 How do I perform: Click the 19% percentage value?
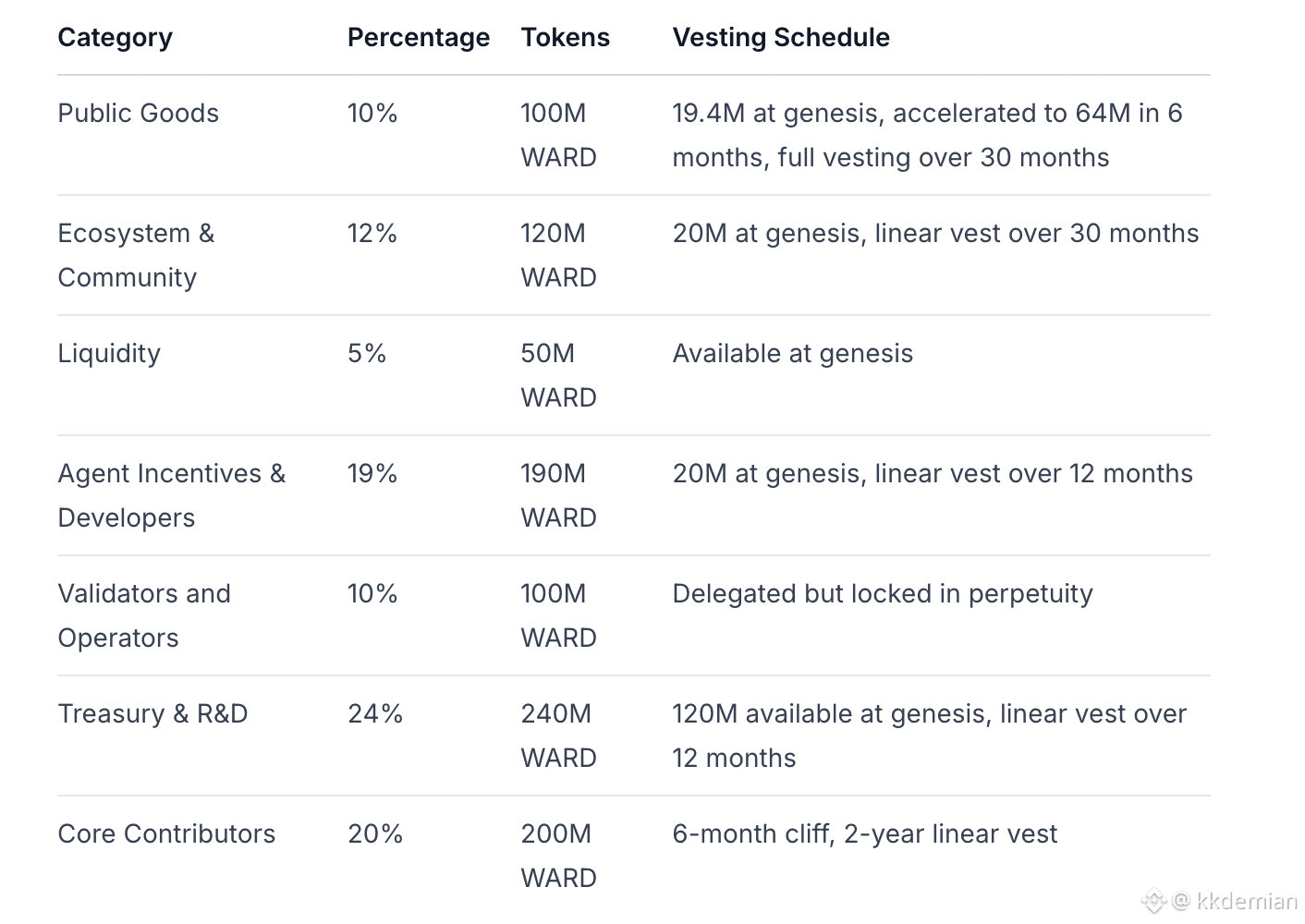point(372,474)
